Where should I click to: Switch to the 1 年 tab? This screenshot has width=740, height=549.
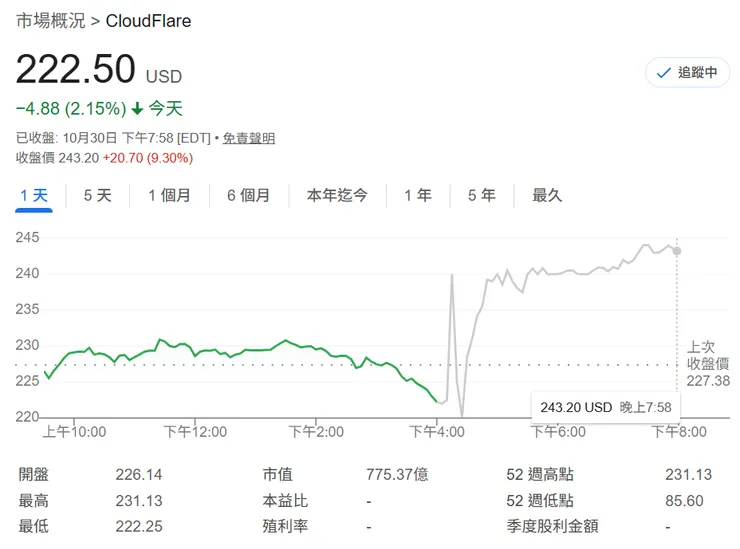[x=418, y=195]
